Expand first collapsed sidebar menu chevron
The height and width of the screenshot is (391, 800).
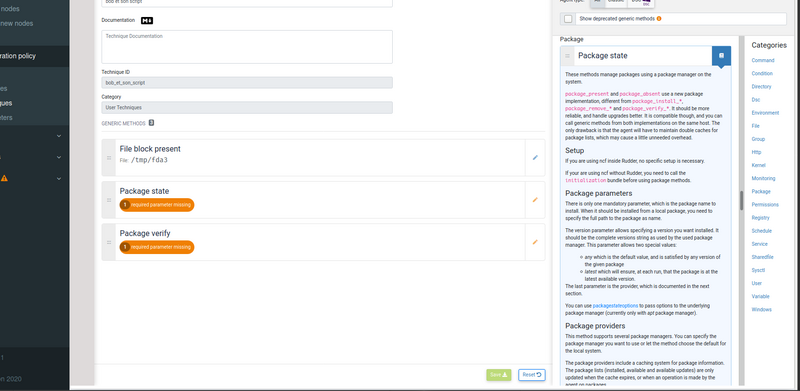(59, 136)
